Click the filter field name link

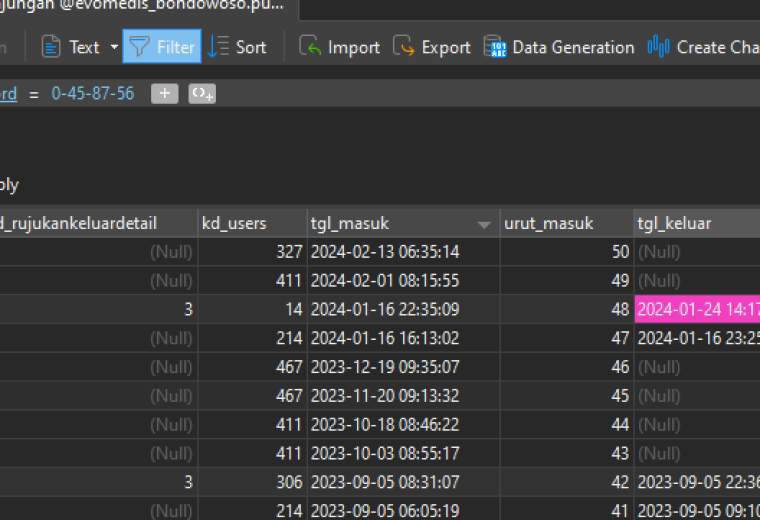point(8,94)
